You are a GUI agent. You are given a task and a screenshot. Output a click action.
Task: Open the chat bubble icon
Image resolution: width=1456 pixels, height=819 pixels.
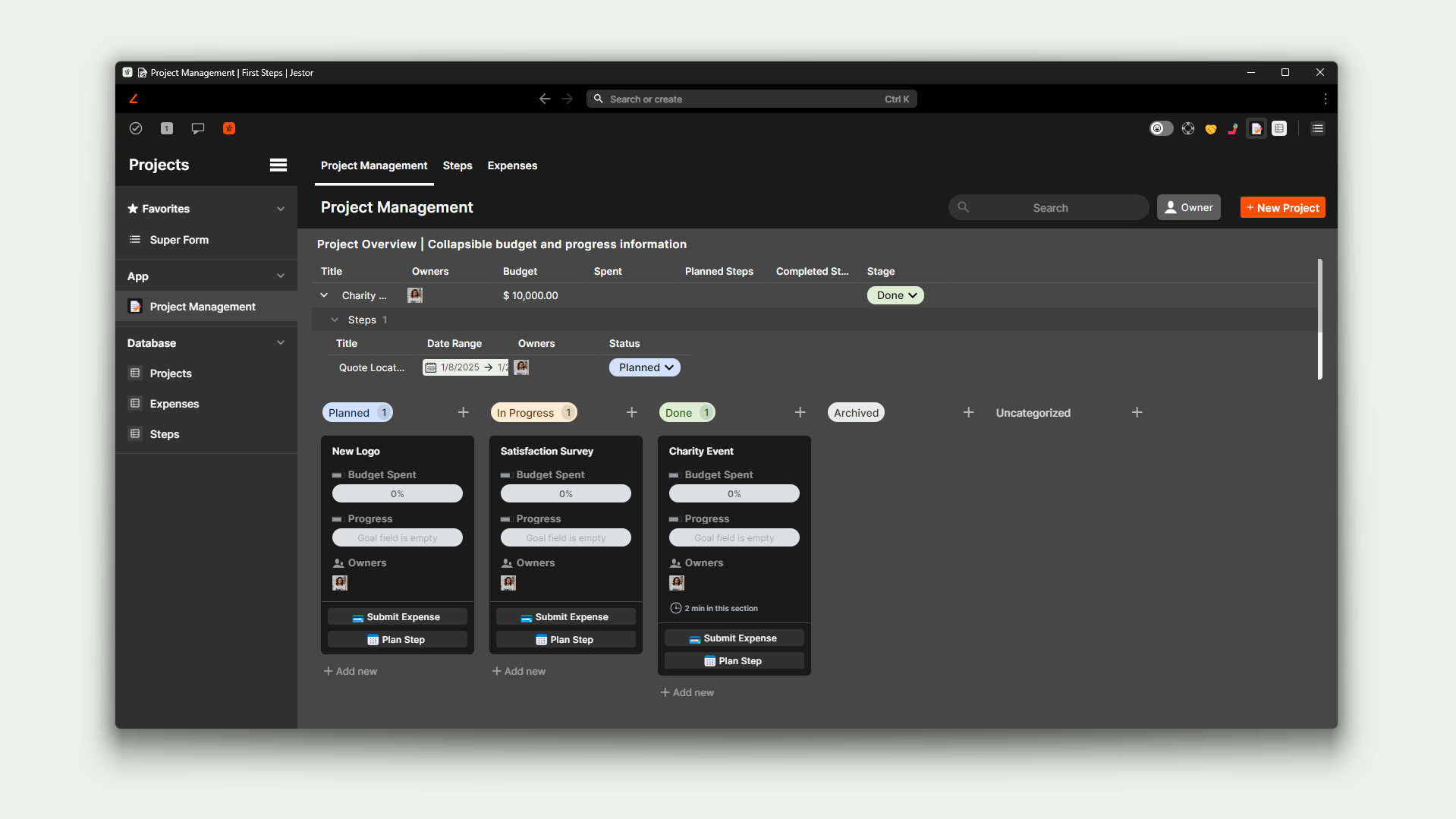(198, 128)
